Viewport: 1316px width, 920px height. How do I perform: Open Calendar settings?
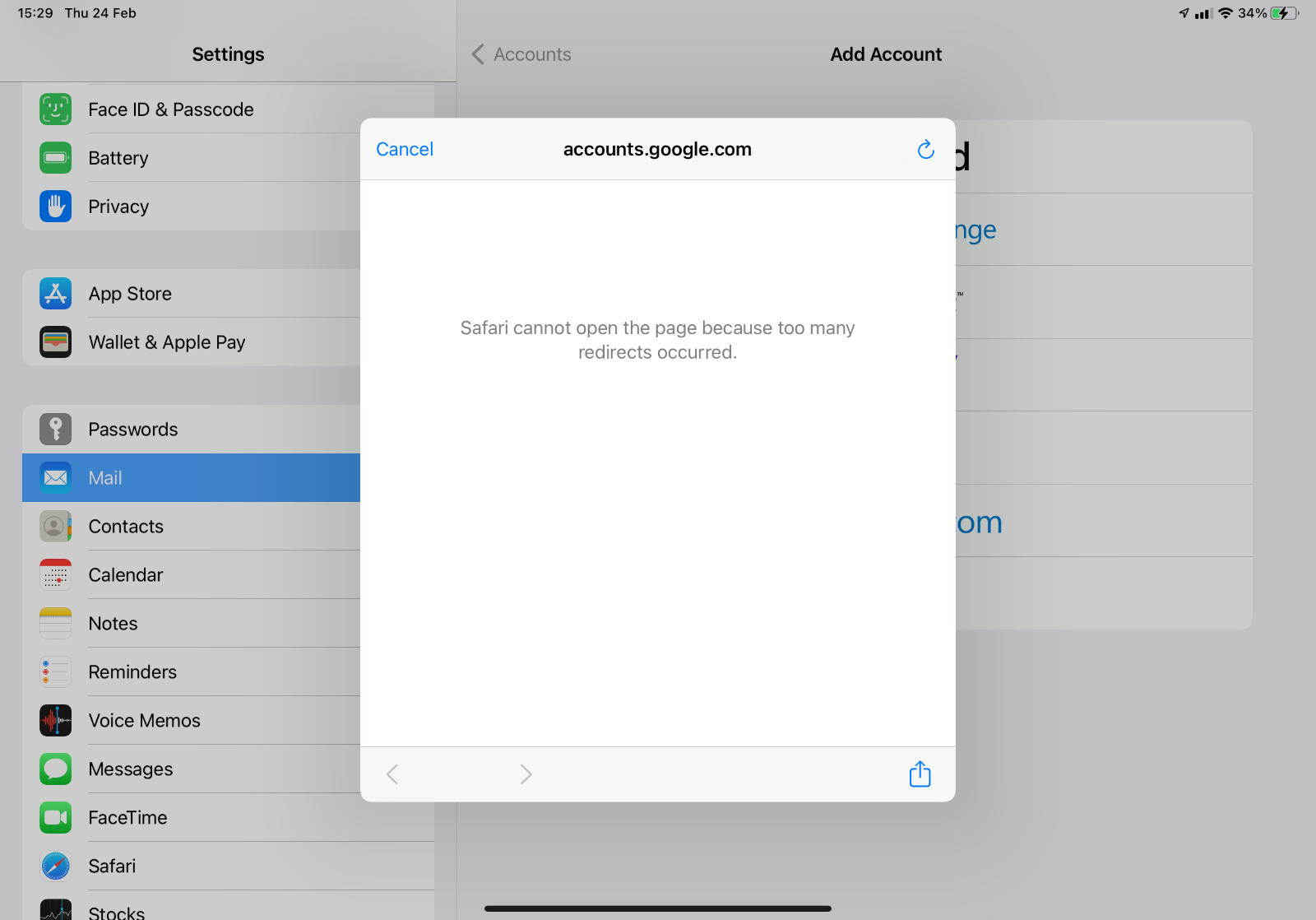[x=191, y=575]
